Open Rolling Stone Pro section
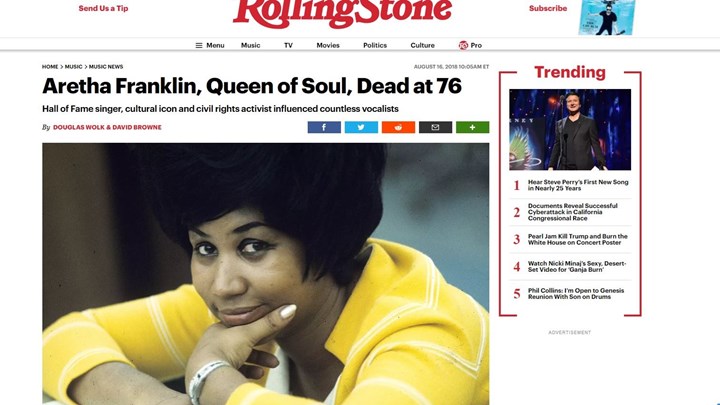Screen dimensions: 720x405 470,45
